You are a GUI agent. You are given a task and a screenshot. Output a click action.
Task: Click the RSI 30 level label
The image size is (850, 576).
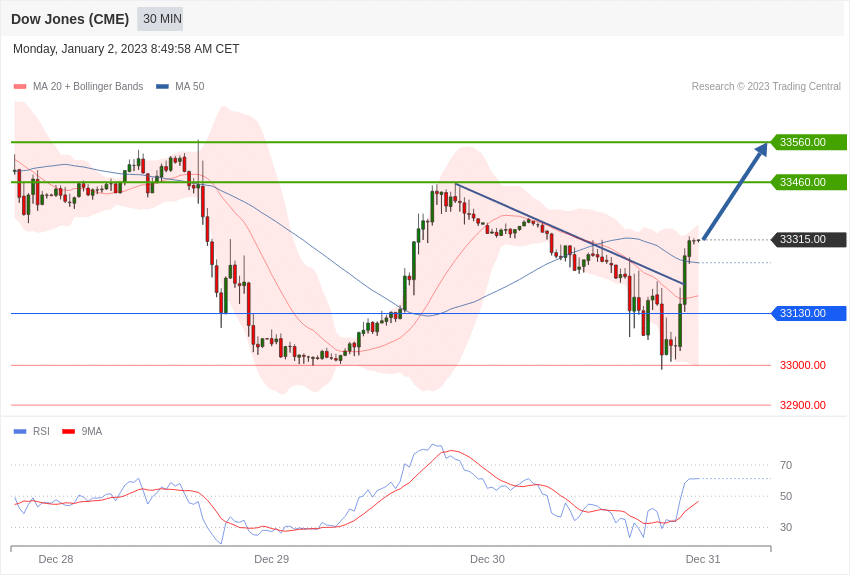[x=786, y=527]
